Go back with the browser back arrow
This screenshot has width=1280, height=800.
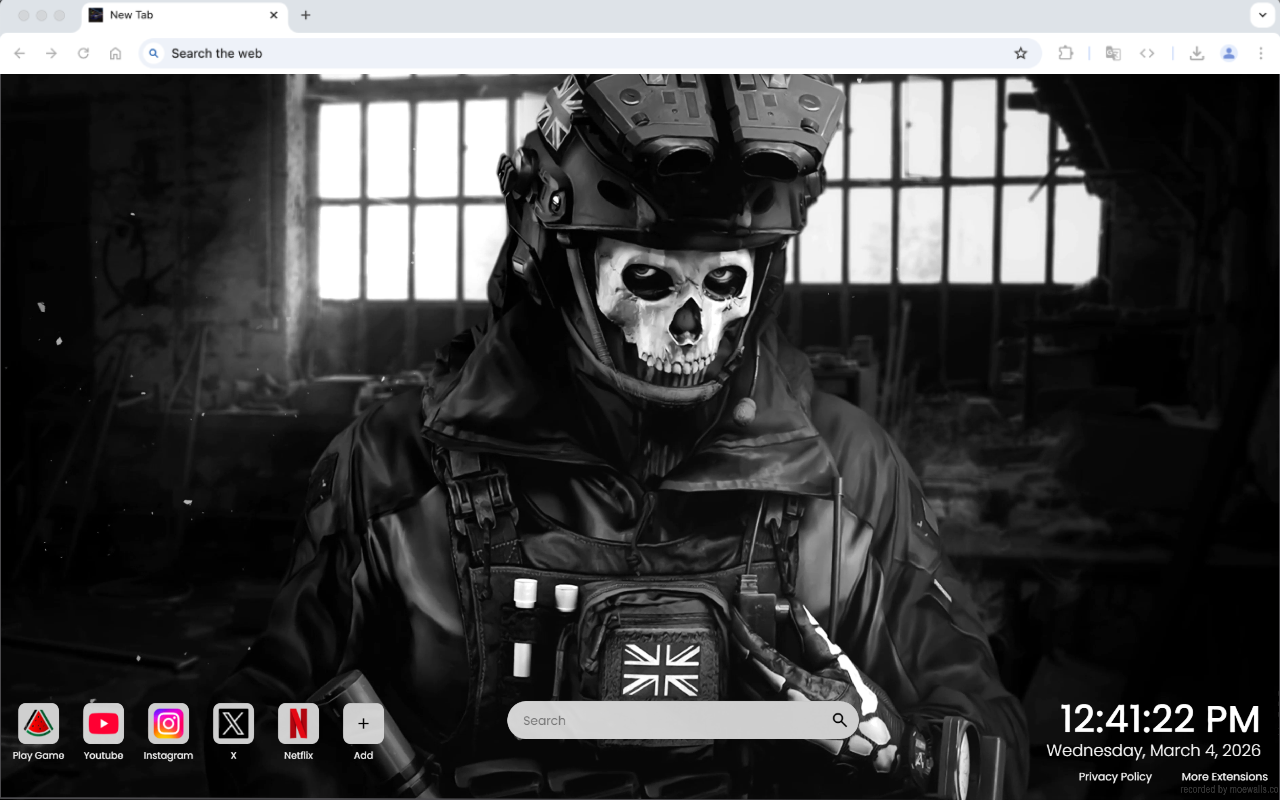tap(20, 53)
